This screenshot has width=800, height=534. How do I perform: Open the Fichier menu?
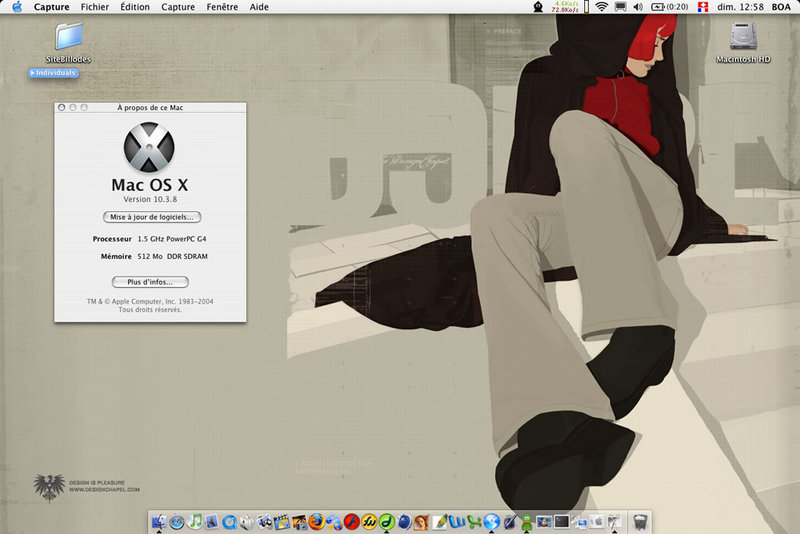95,7
